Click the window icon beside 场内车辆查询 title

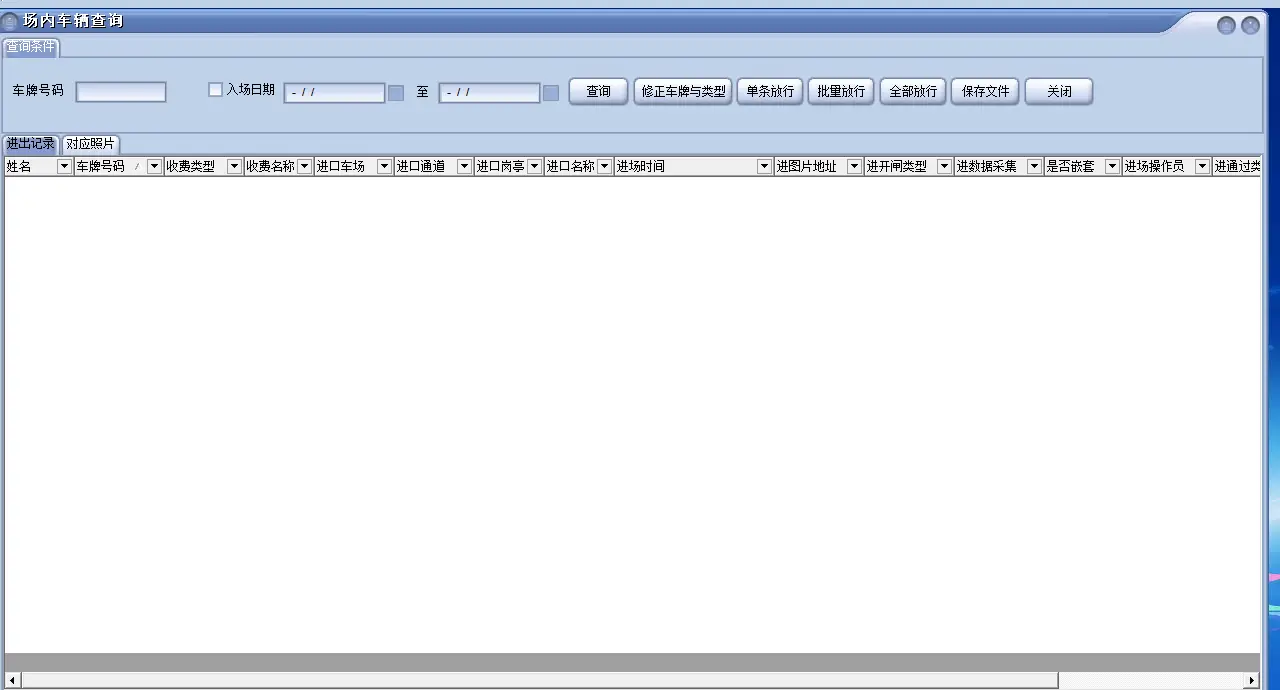[x=10, y=21]
